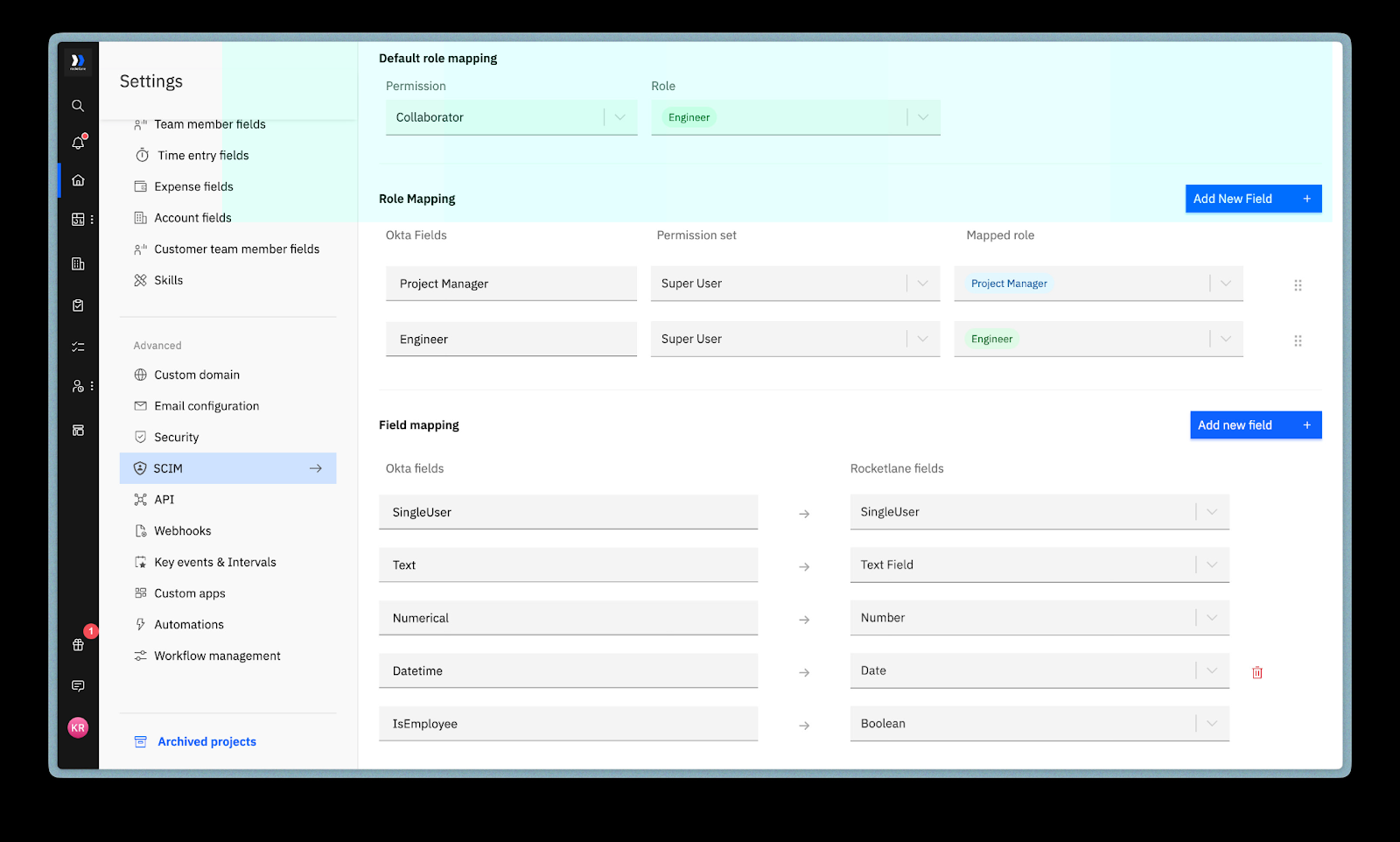Click the Project Manager Okta field input
Screen dimensions: 1400x842
(511, 284)
